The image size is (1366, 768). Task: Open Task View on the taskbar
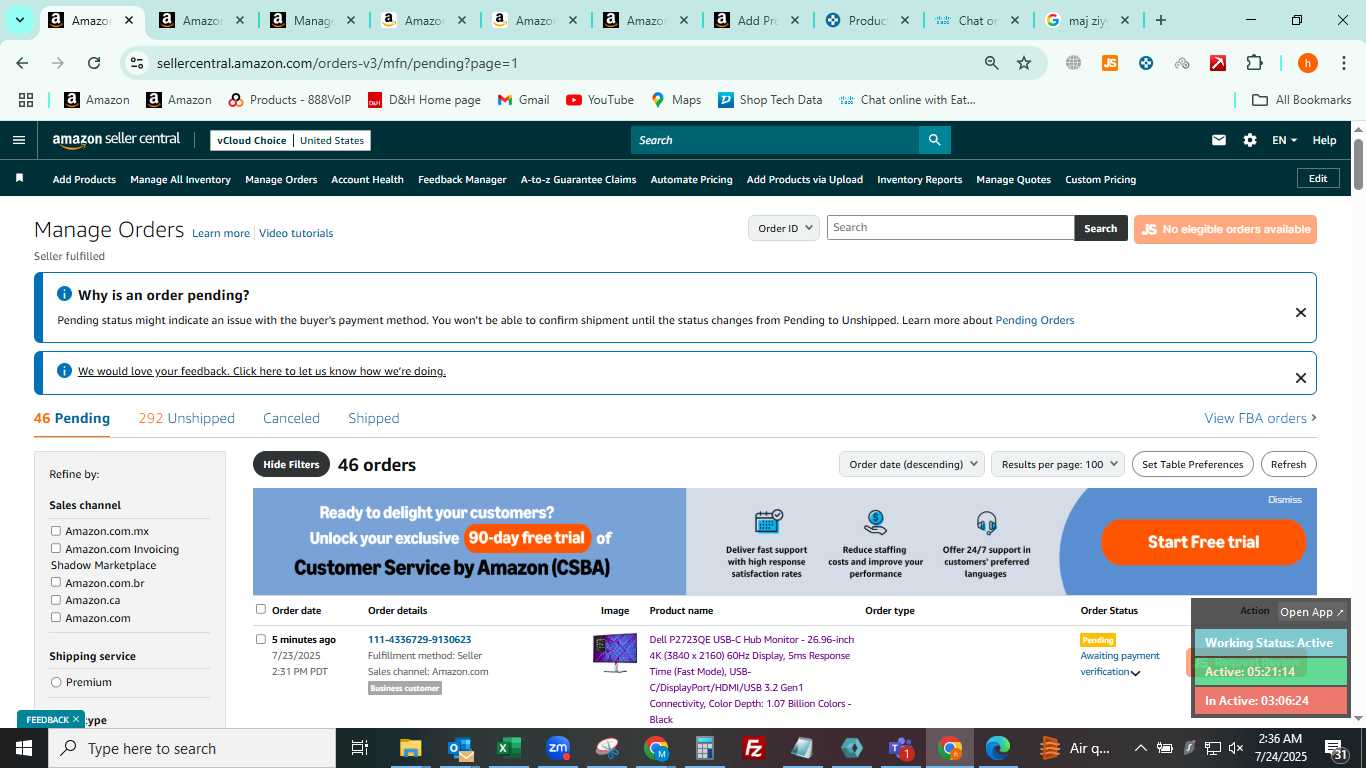tap(360, 748)
